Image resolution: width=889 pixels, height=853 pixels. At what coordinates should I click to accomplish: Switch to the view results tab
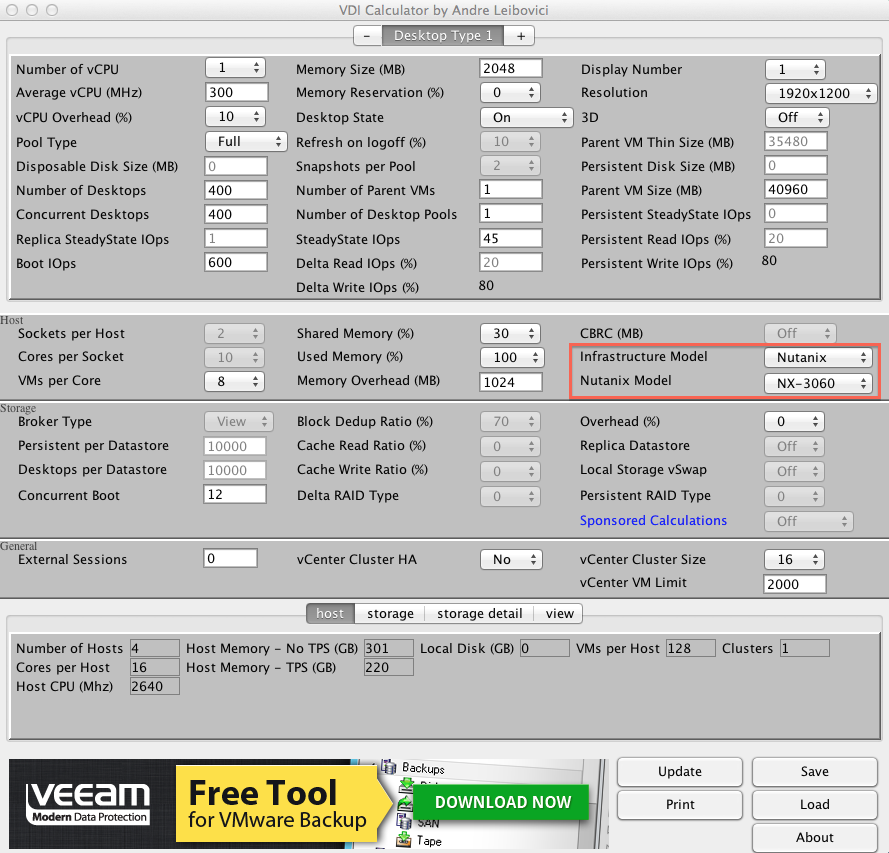tap(559, 613)
